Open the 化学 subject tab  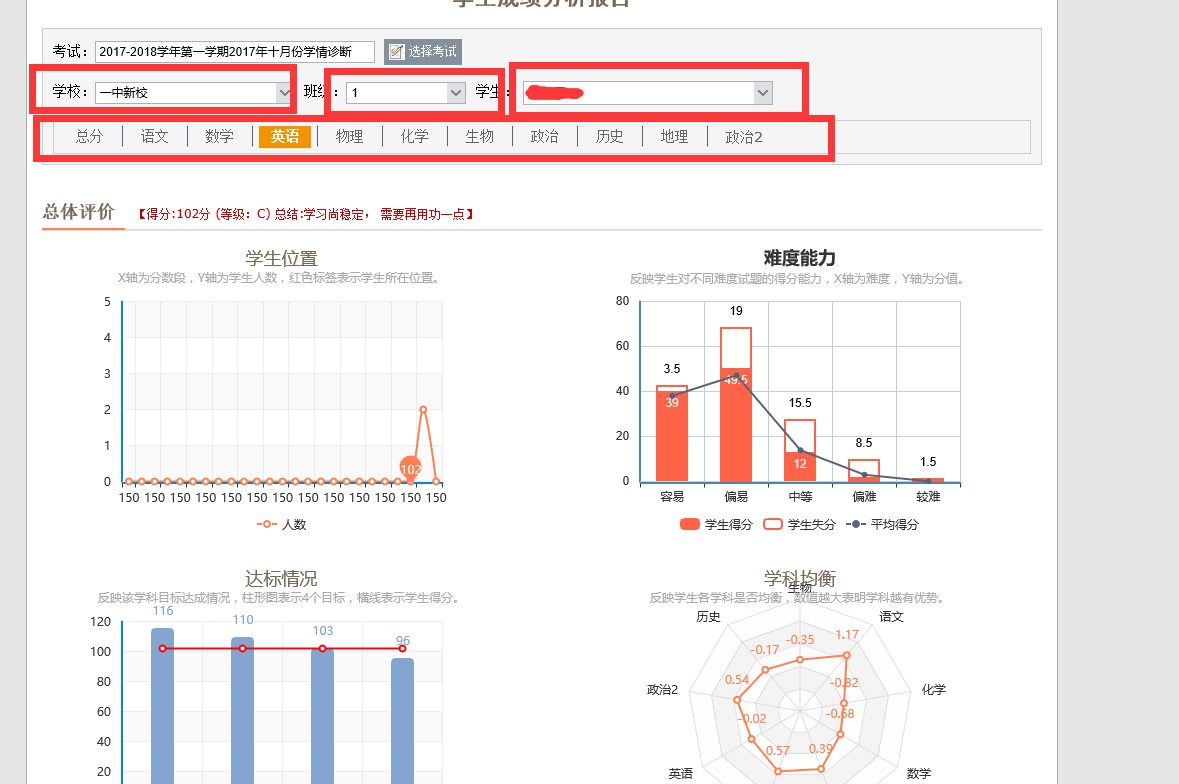[415, 137]
